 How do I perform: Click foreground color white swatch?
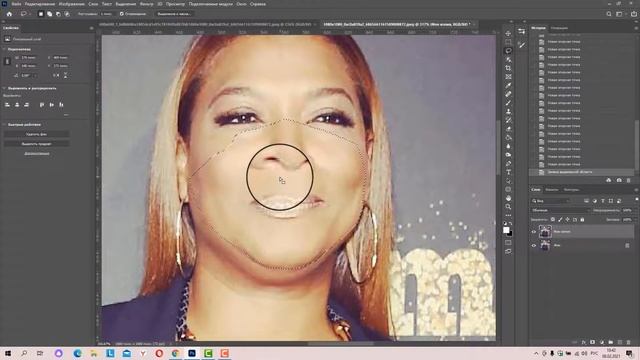(506, 230)
